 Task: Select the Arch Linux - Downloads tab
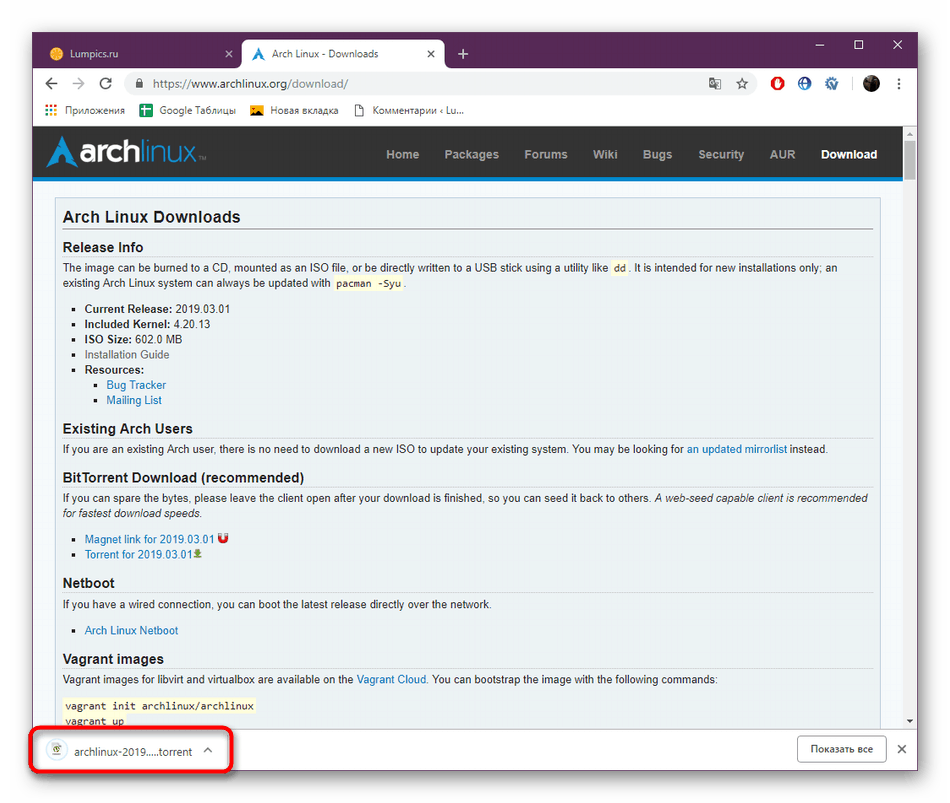(x=343, y=54)
